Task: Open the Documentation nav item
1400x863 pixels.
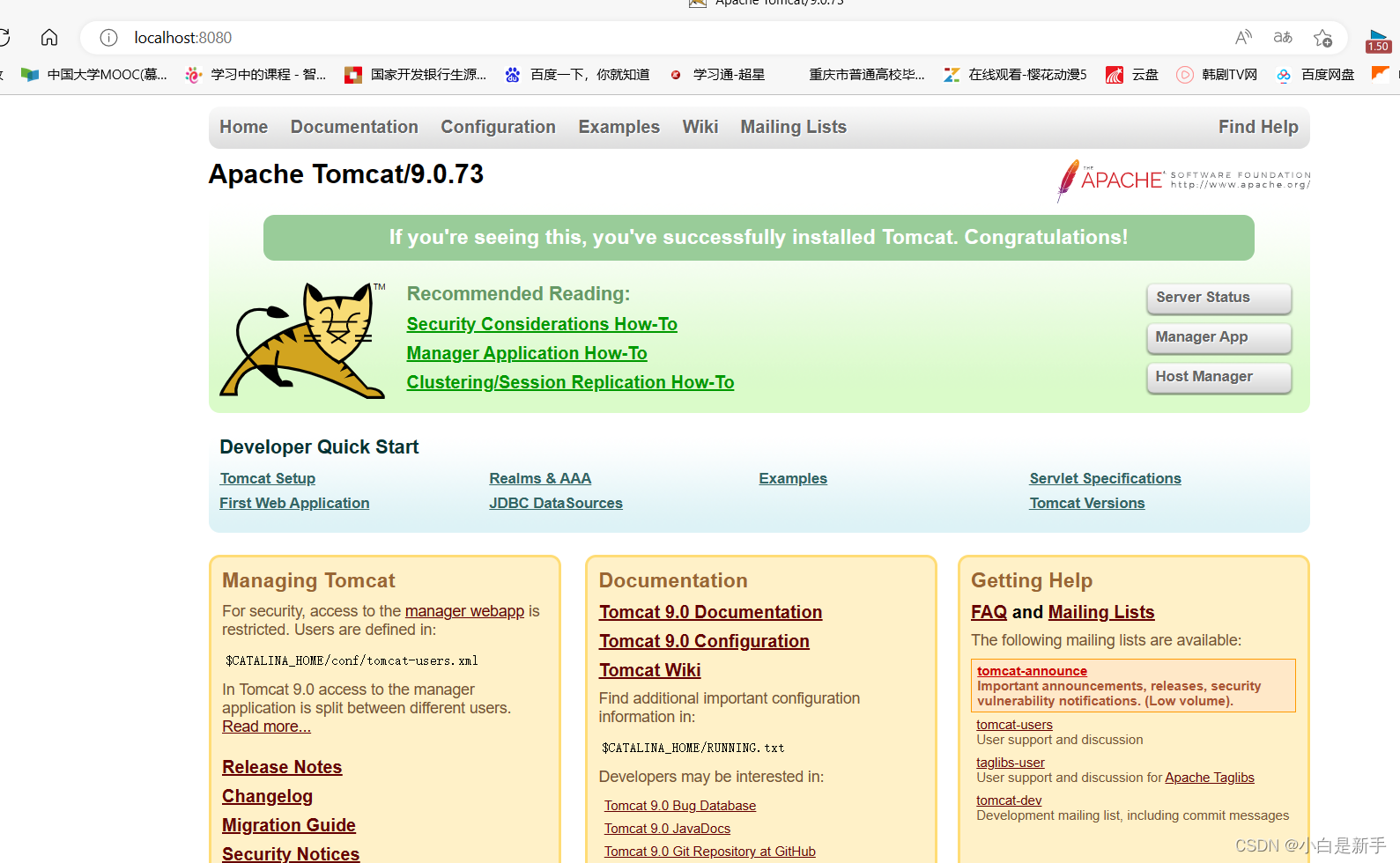Action: (x=354, y=127)
